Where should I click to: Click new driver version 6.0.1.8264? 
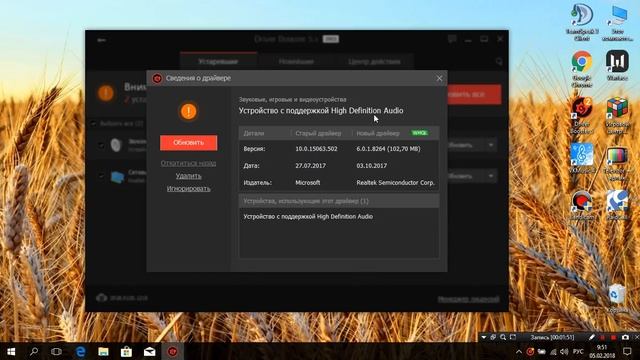coord(388,149)
